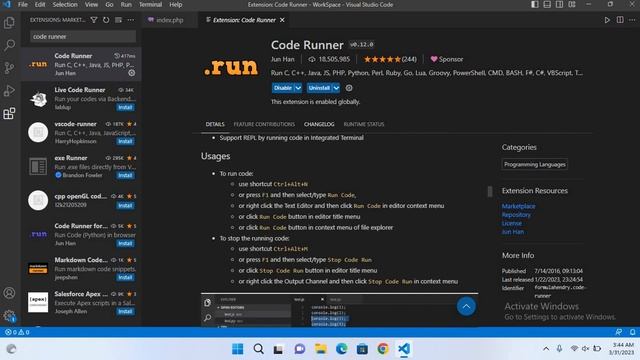Open editor more actions ellipsis
This screenshot has width=640, height=360.
pos(632,20)
